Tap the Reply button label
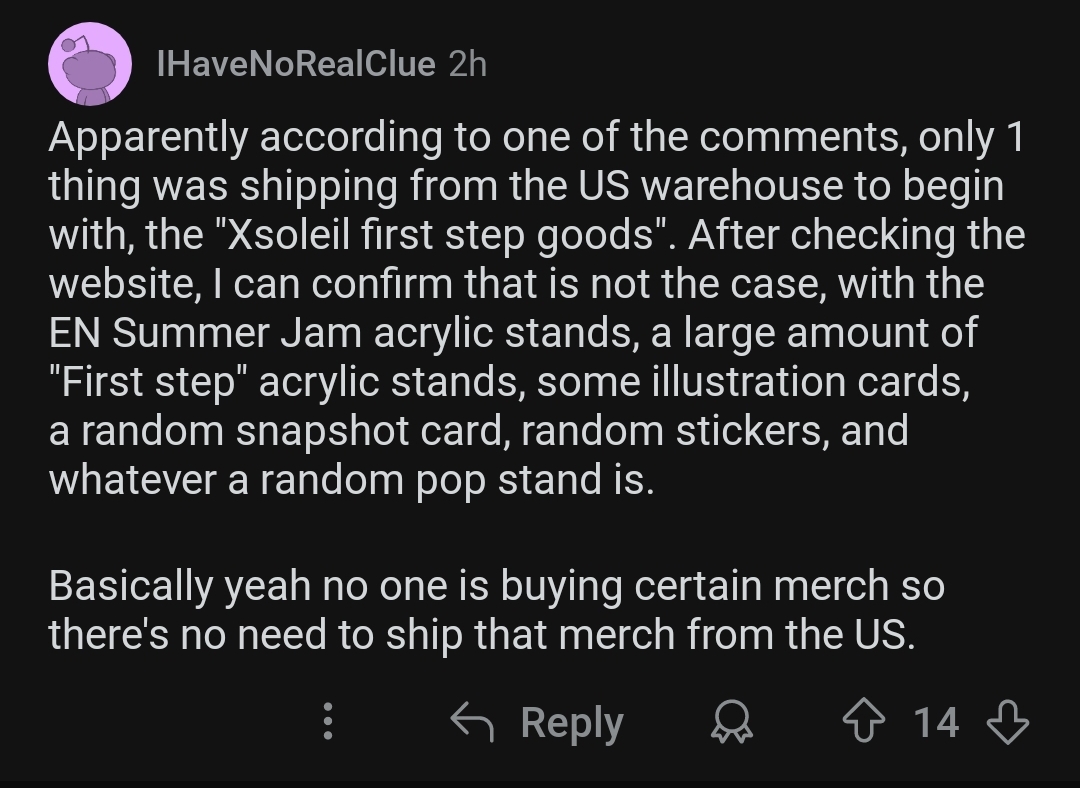The height and width of the screenshot is (788, 1080). (572, 723)
